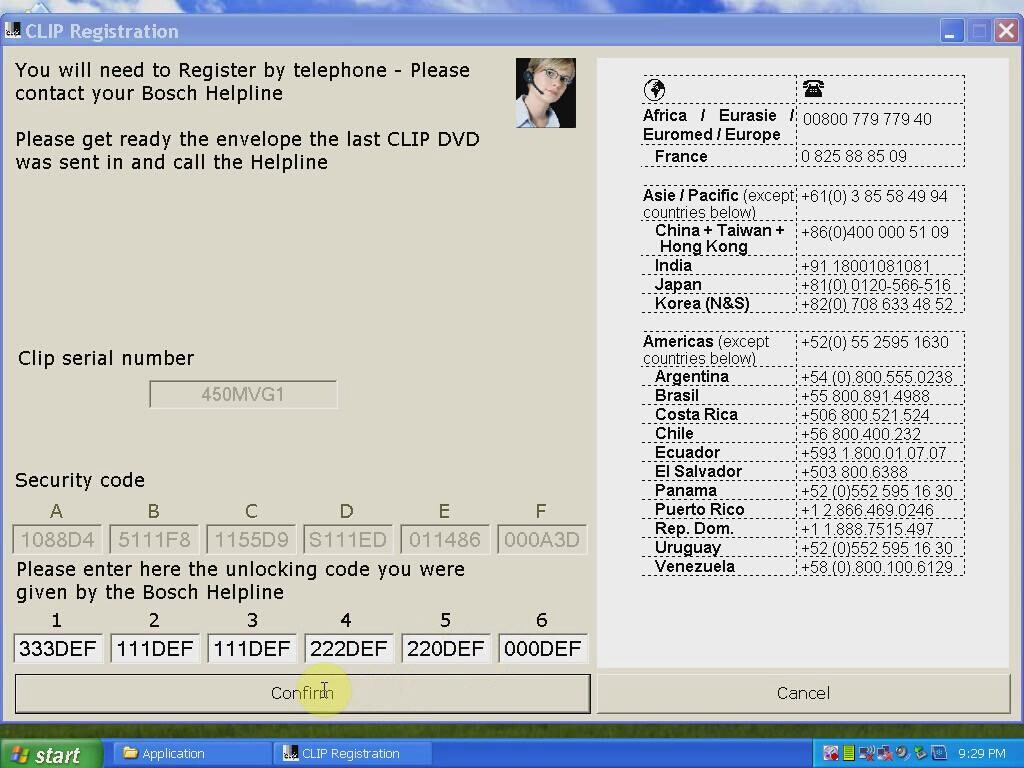Screen dimensions: 1024x768
Task: Click the telephone icon in helpline table
Action: pyautogui.click(x=813, y=88)
